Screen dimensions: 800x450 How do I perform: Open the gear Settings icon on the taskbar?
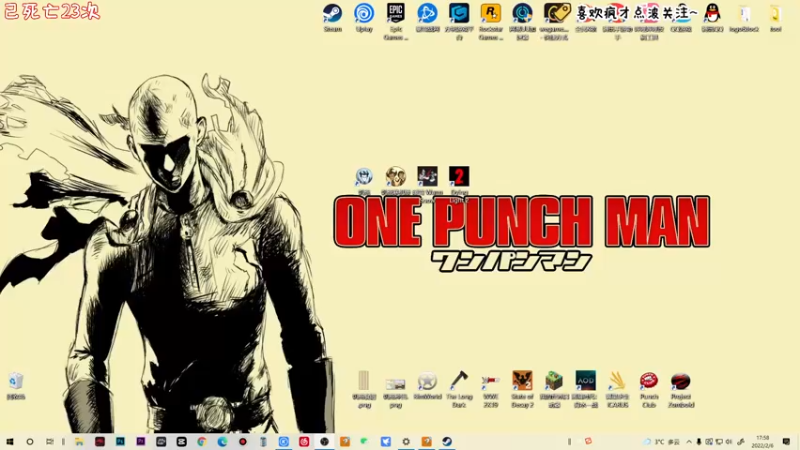point(406,442)
